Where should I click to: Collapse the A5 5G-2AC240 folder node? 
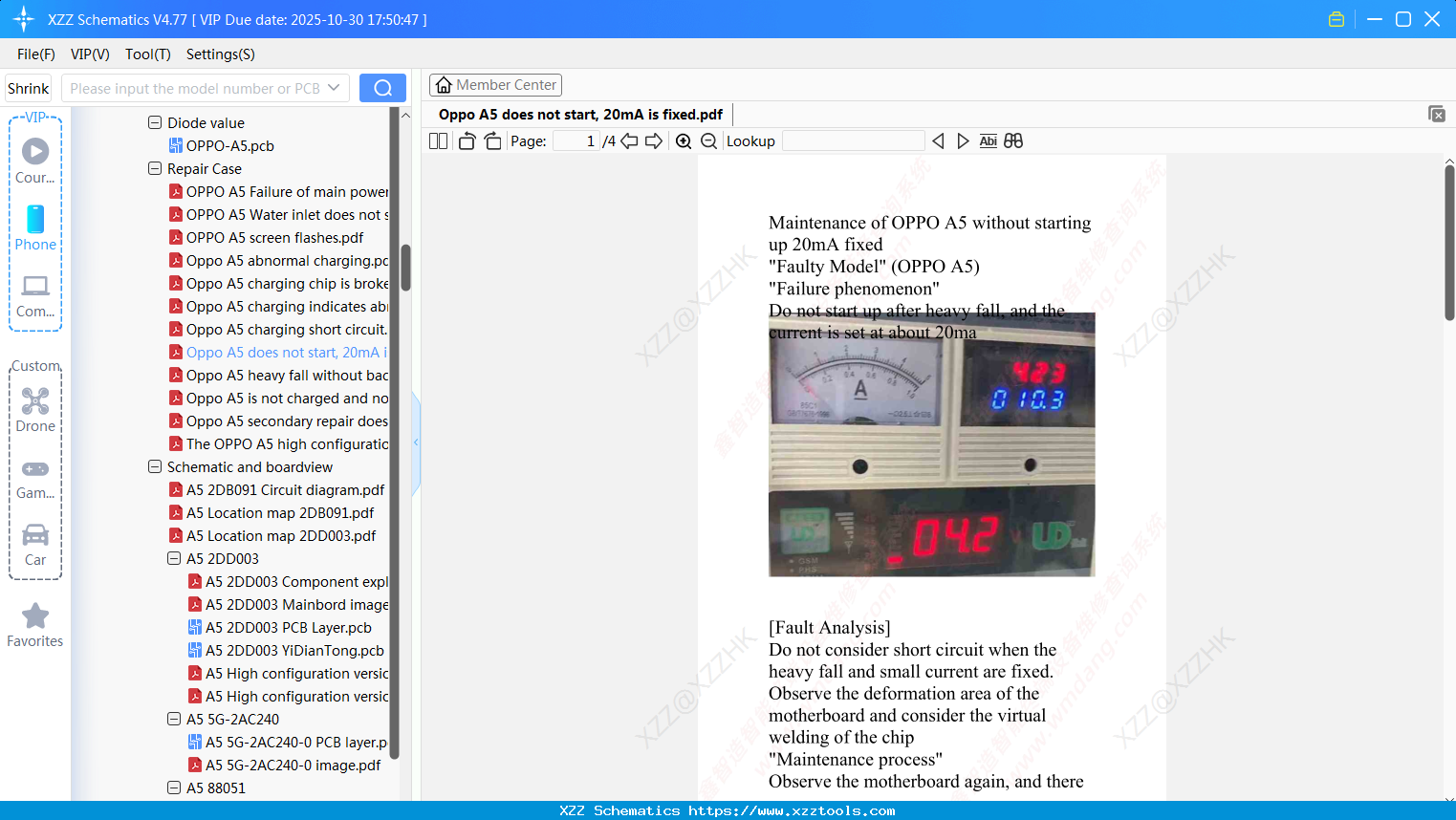(174, 719)
